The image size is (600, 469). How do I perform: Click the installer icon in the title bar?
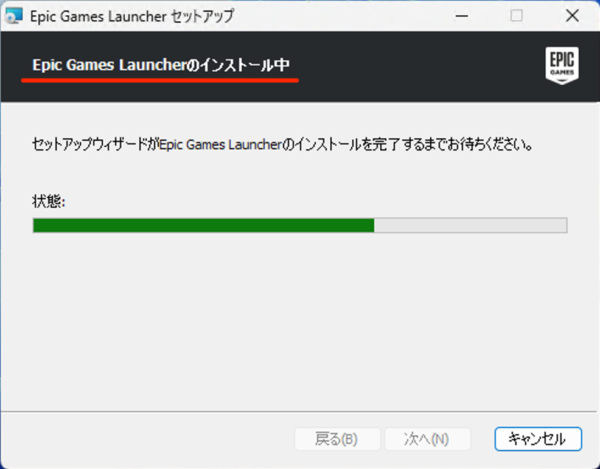coord(13,16)
